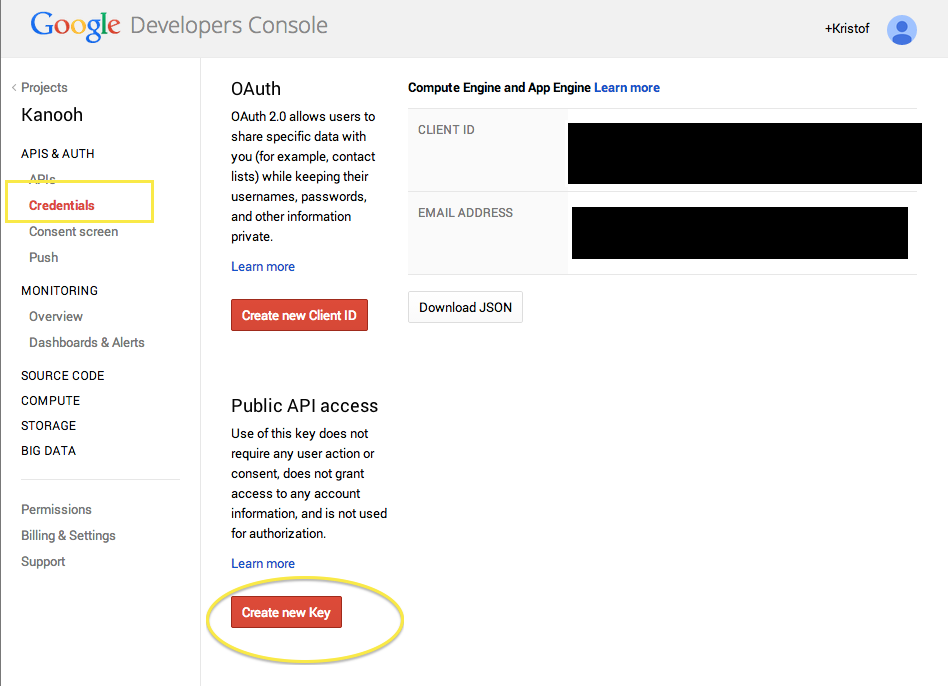Viewport: 948px width, 686px height.
Task: Expand the MONITORING section
Action: click(59, 291)
